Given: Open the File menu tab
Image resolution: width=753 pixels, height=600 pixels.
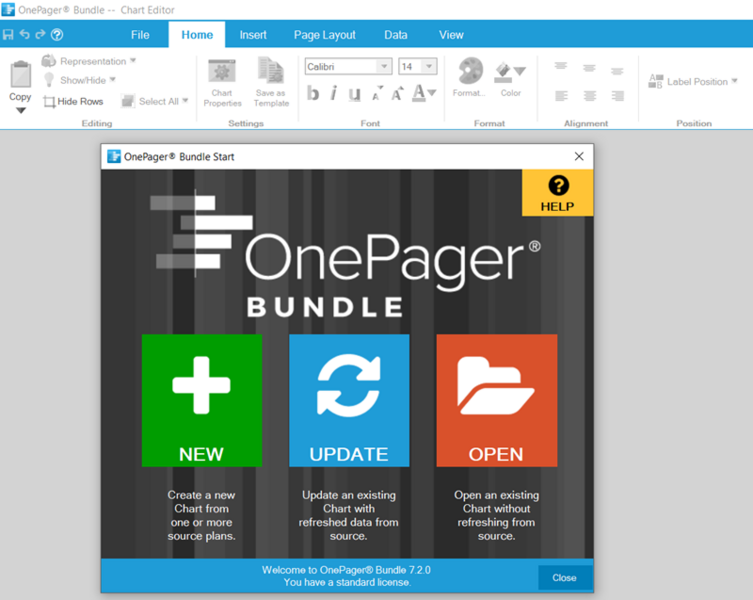Looking at the screenshot, I should (140, 35).
